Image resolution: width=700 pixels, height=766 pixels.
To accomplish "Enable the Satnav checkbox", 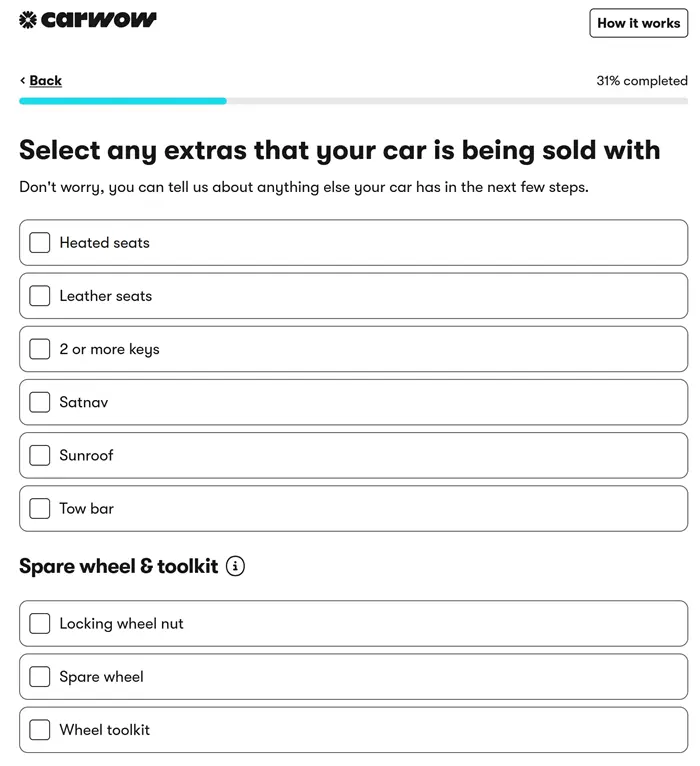I will pyautogui.click(x=40, y=402).
